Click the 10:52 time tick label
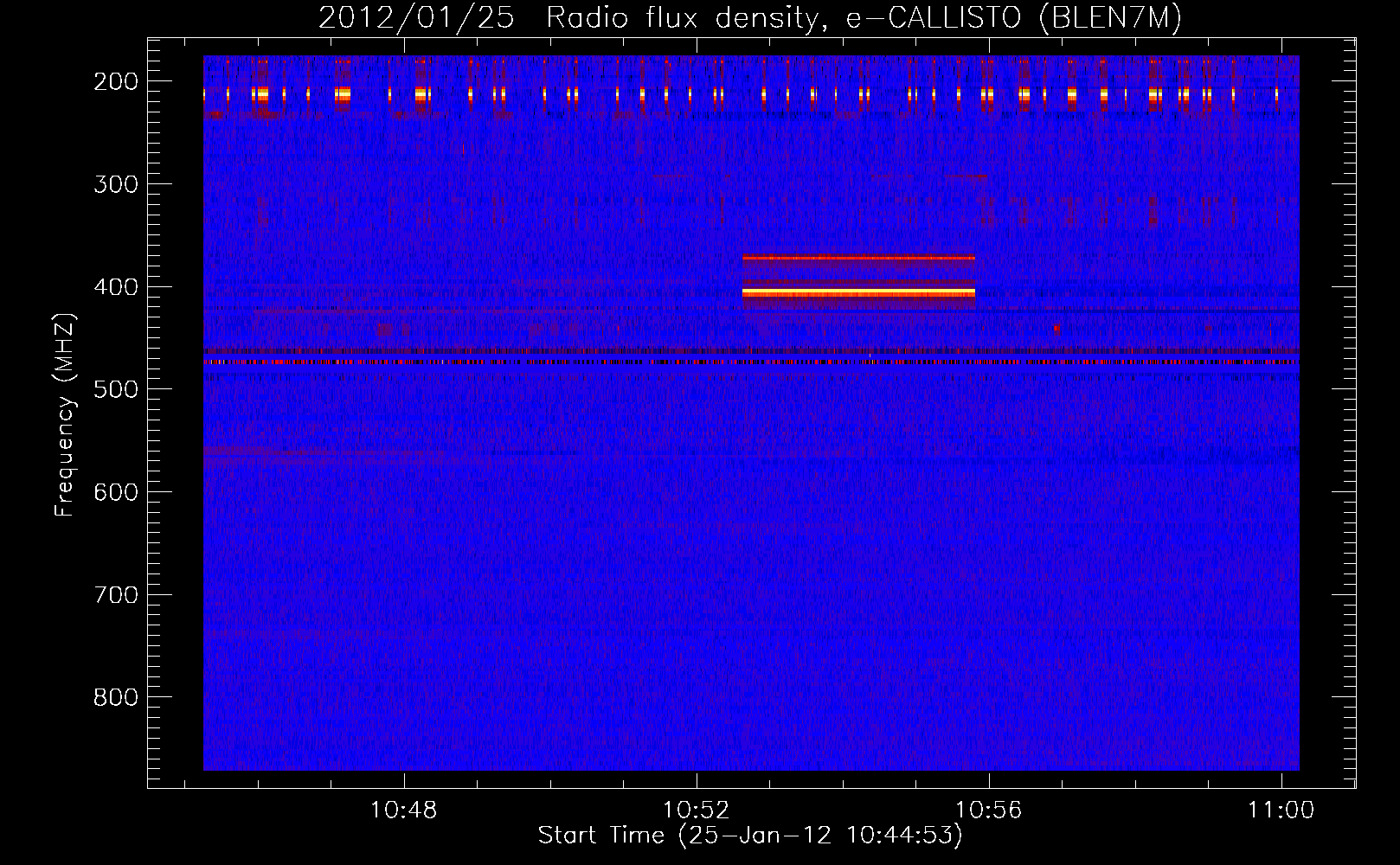1400x865 pixels. click(x=697, y=811)
